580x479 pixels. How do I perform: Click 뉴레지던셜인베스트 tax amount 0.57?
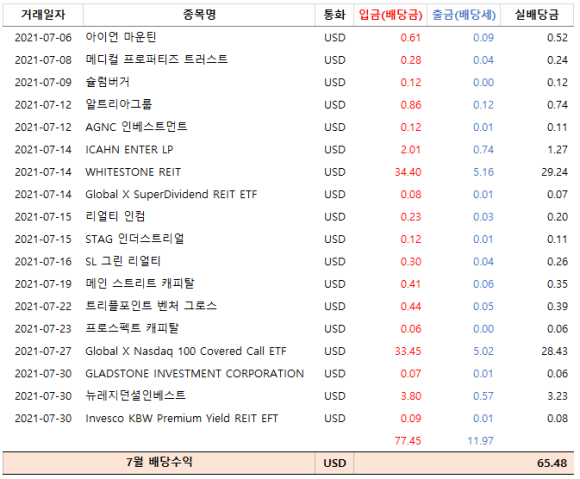point(483,396)
